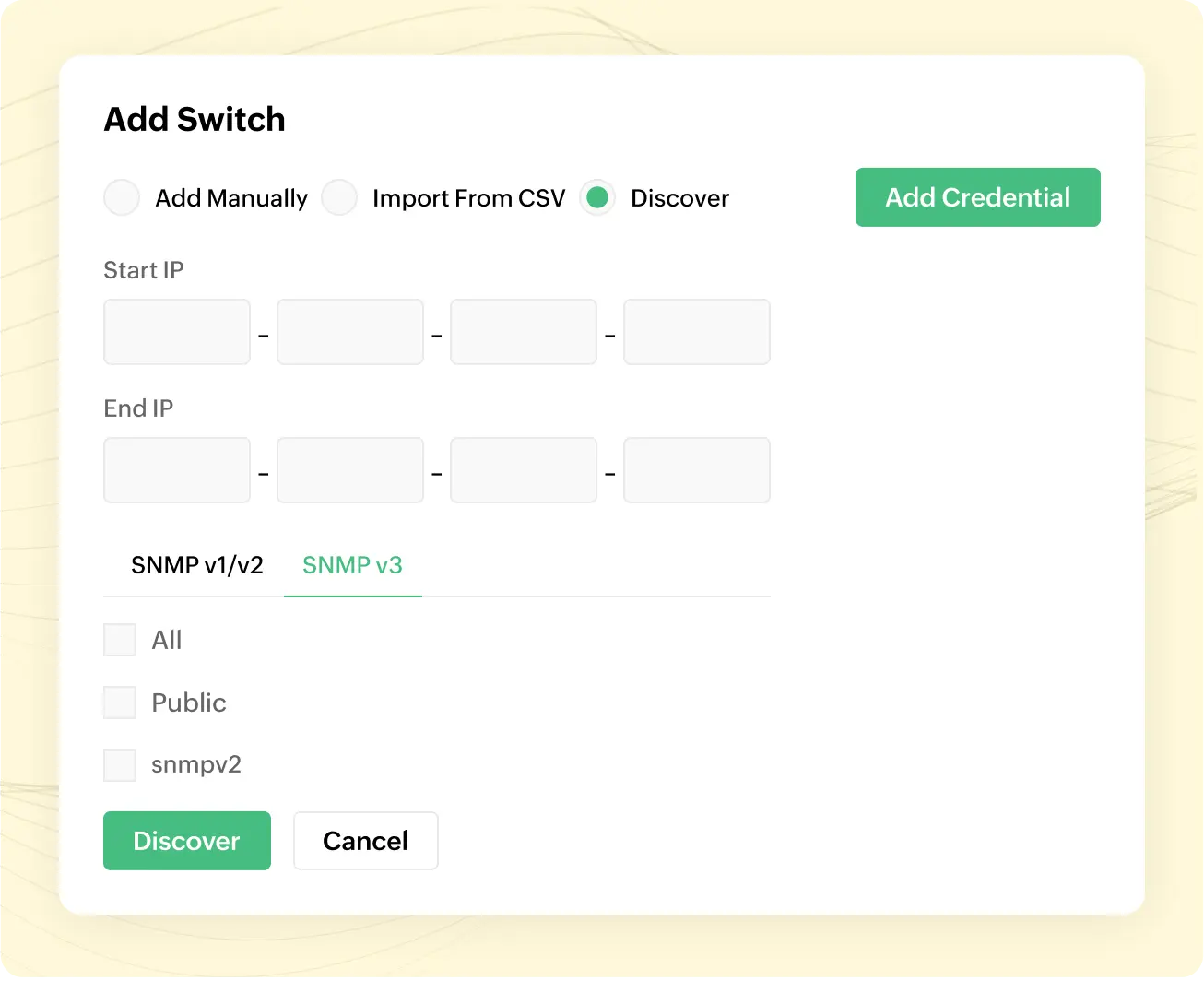Enable the snmpv2 credential checkbox
This screenshot has height=981, width=1204.
(119, 764)
